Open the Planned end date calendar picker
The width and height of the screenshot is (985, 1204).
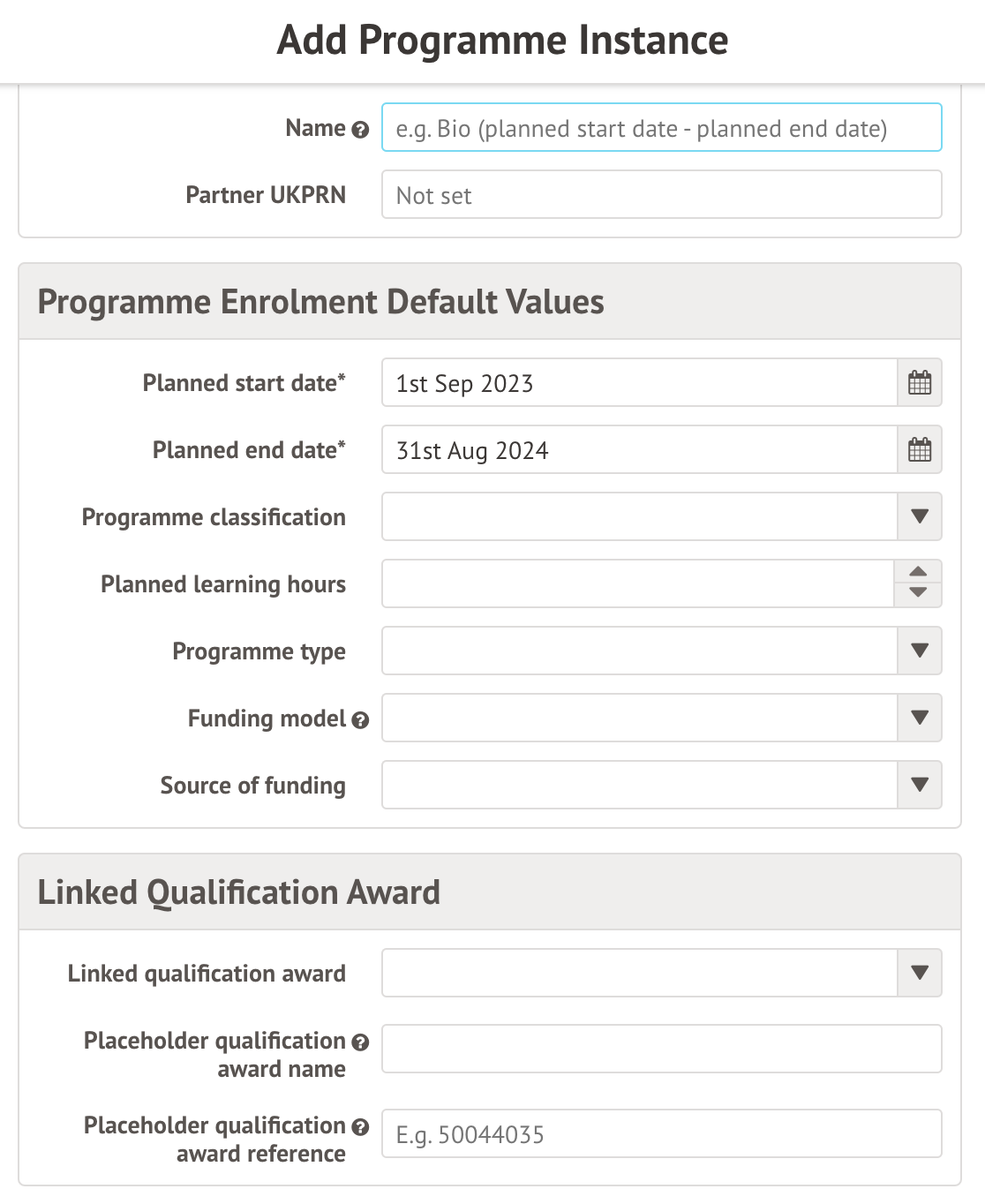coord(920,450)
